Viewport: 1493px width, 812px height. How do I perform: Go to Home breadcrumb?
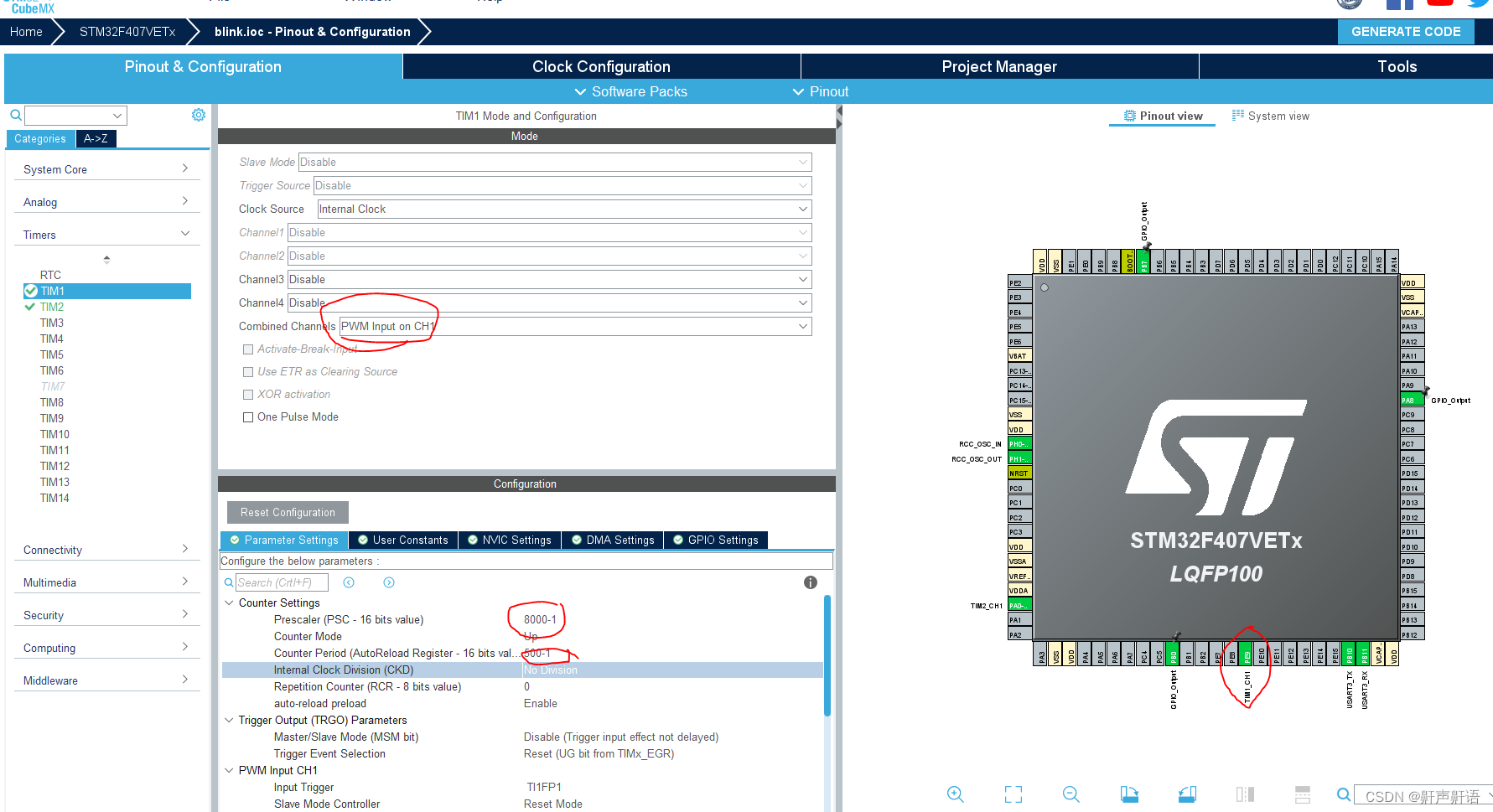[x=26, y=32]
